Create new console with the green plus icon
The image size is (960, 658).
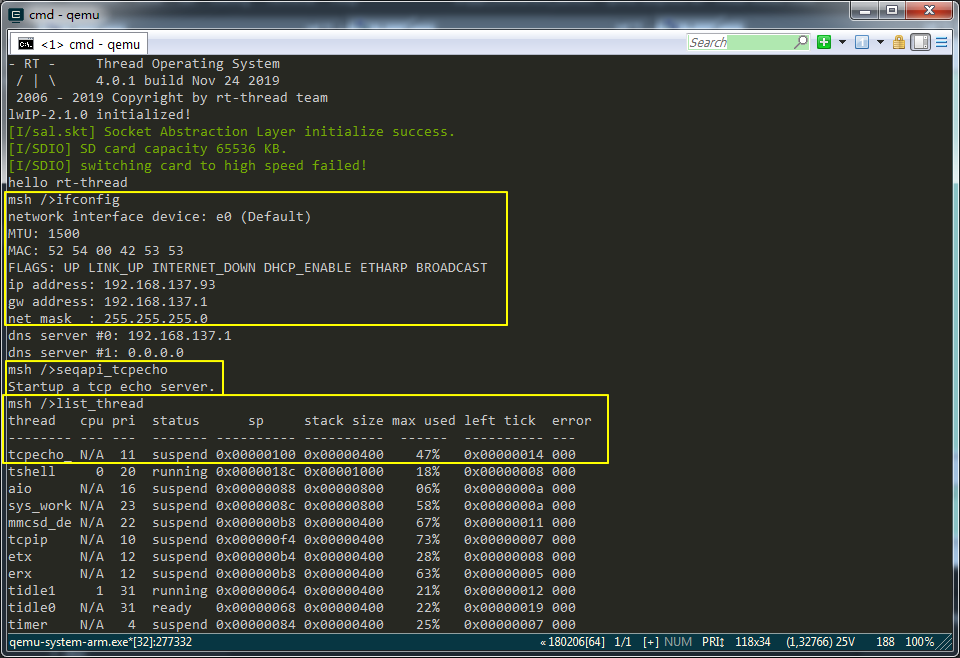(825, 42)
